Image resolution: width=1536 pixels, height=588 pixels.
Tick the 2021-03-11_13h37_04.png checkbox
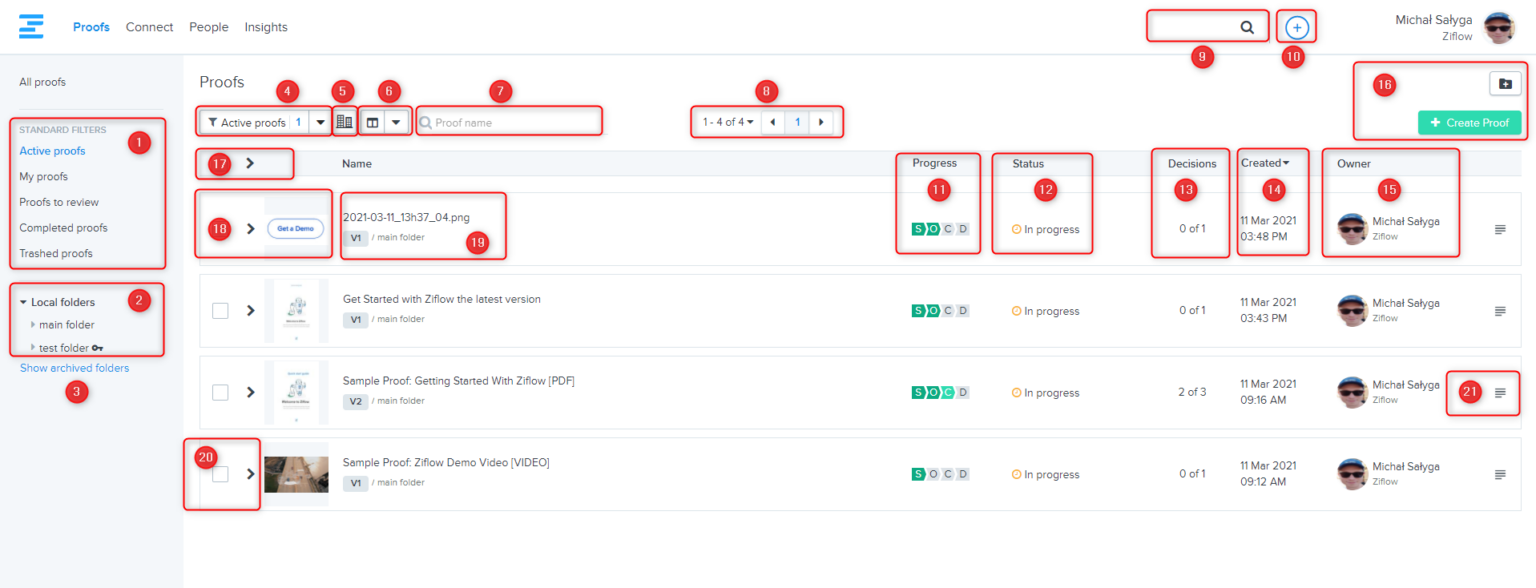tap(222, 228)
